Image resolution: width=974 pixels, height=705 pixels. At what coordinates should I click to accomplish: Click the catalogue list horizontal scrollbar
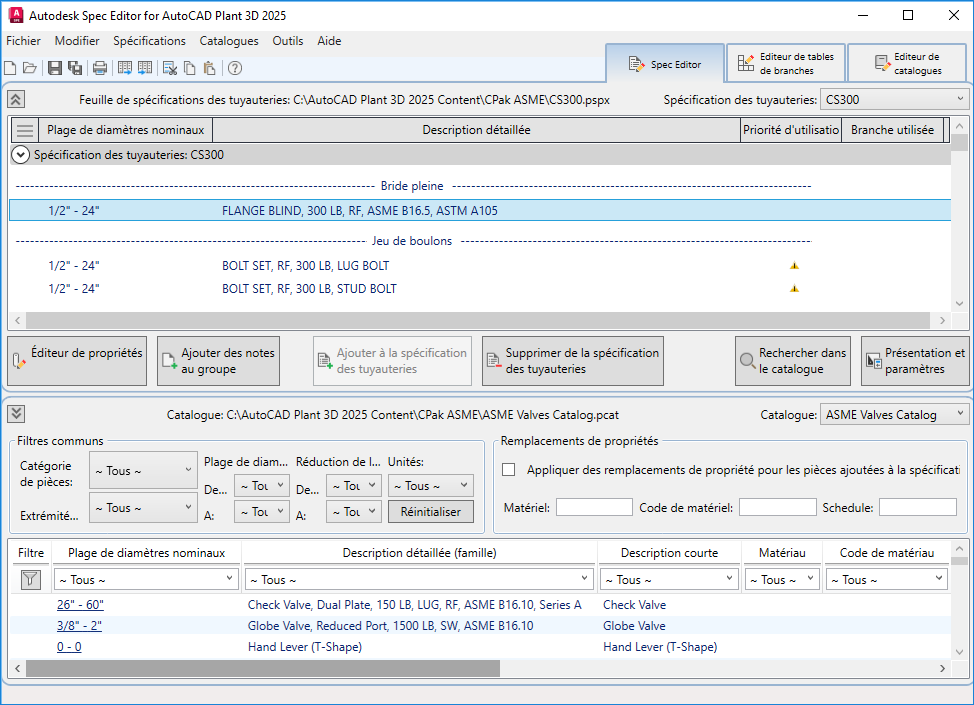tap(262, 668)
